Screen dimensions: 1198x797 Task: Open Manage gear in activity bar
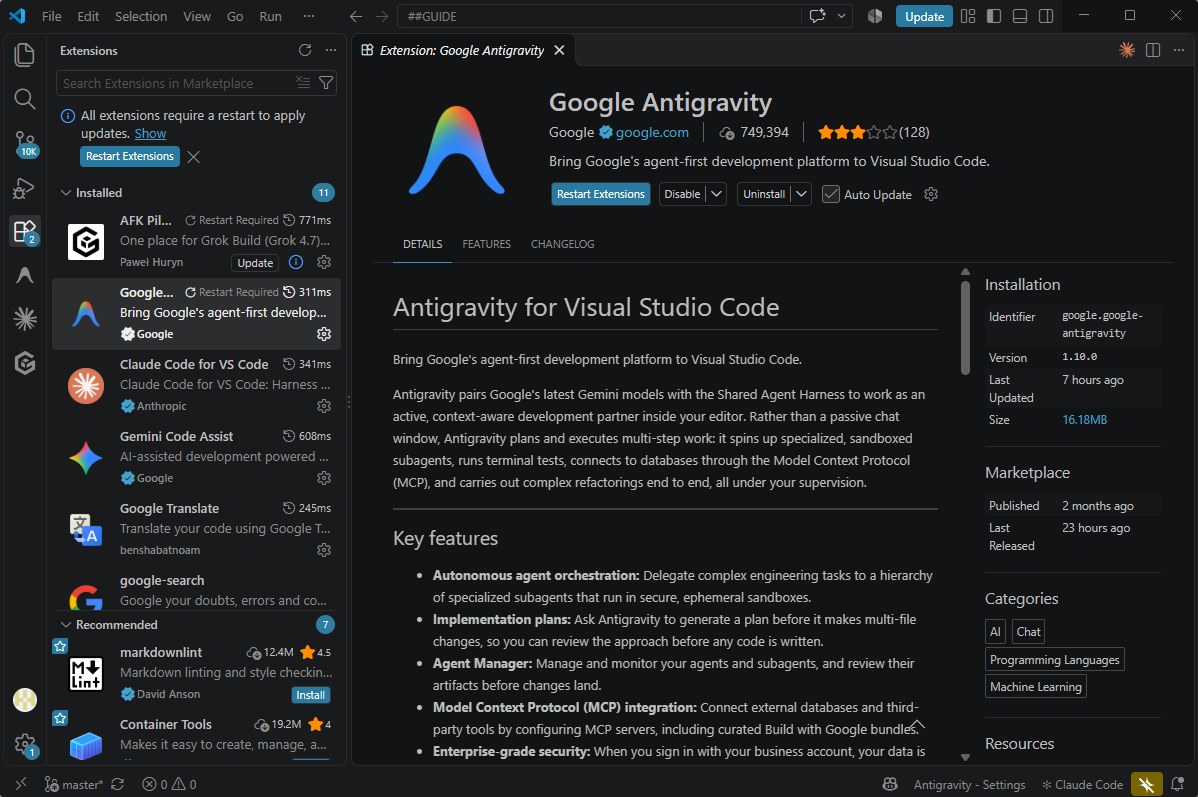click(25, 744)
